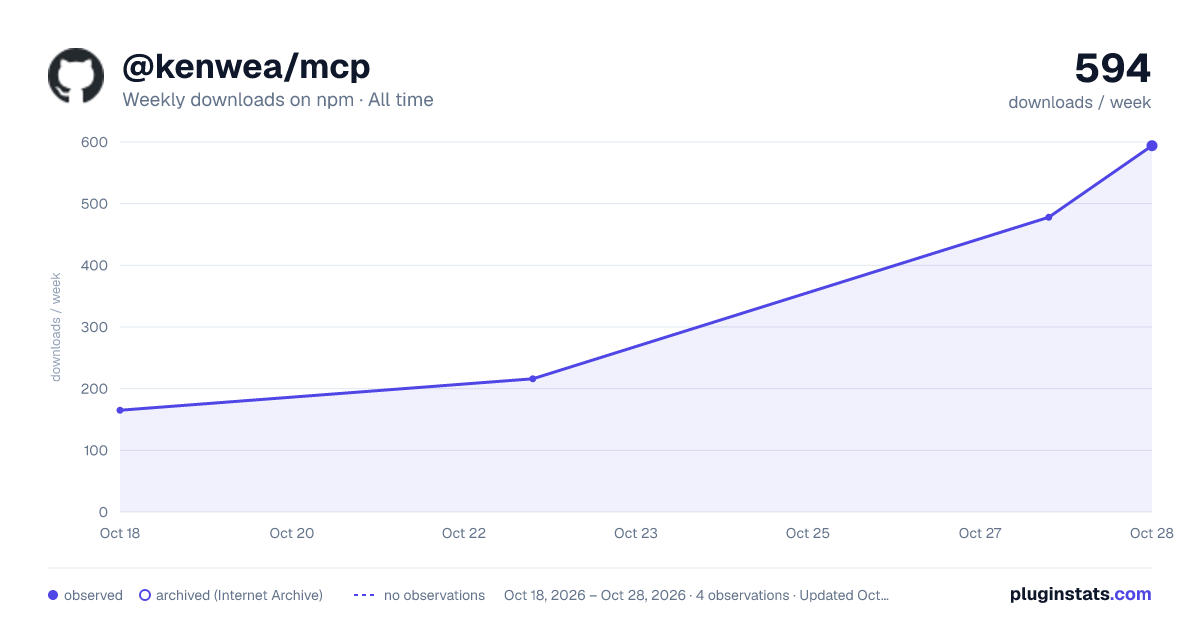Select the data point near Oct 27
The height and width of the screenshot is (630, 1200).
click(x=1049, y=217)
